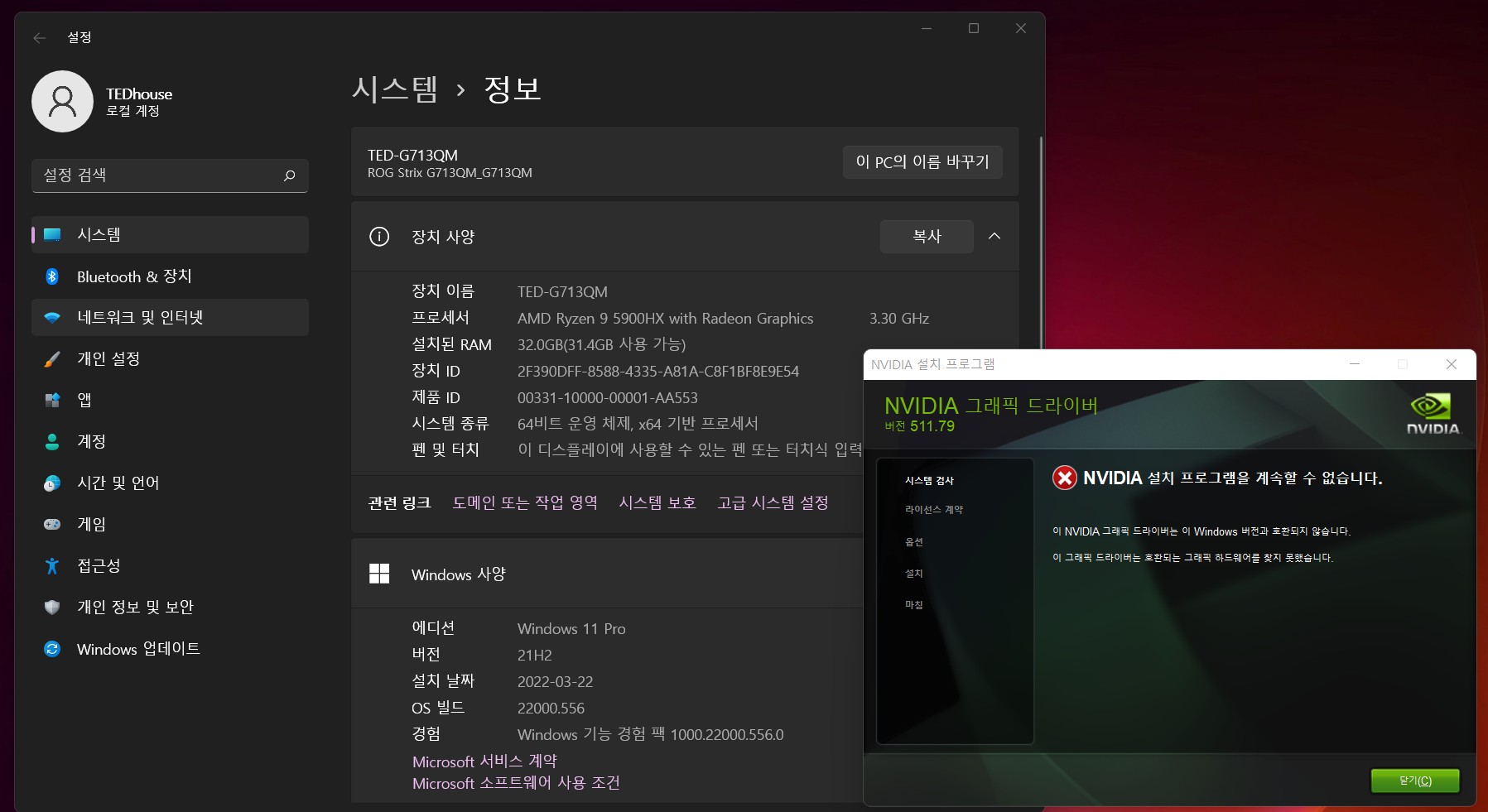Close the NVIDIA installer window
Viewport: 1488px width, 812px height.
coord(1451,364)
